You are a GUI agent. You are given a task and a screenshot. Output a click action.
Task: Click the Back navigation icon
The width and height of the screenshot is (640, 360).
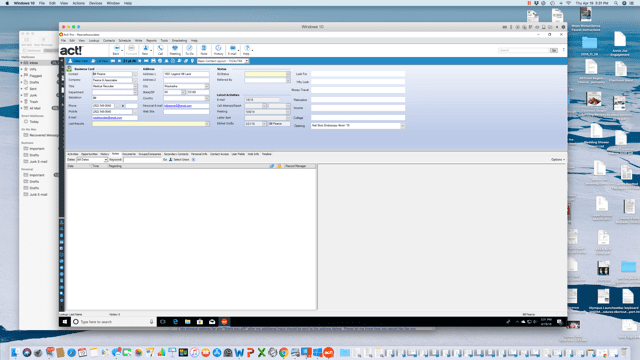coord(116,50)
